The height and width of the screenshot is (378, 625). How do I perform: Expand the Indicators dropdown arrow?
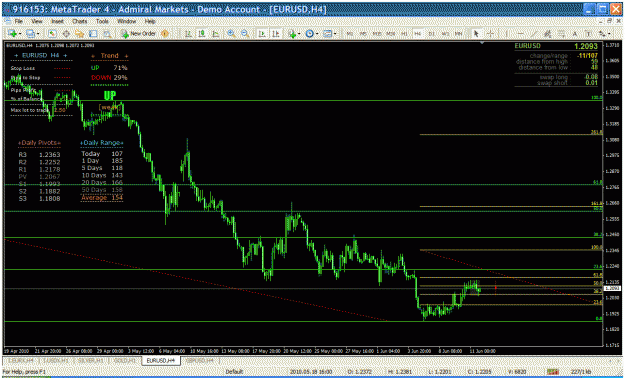tap(299, 34)
